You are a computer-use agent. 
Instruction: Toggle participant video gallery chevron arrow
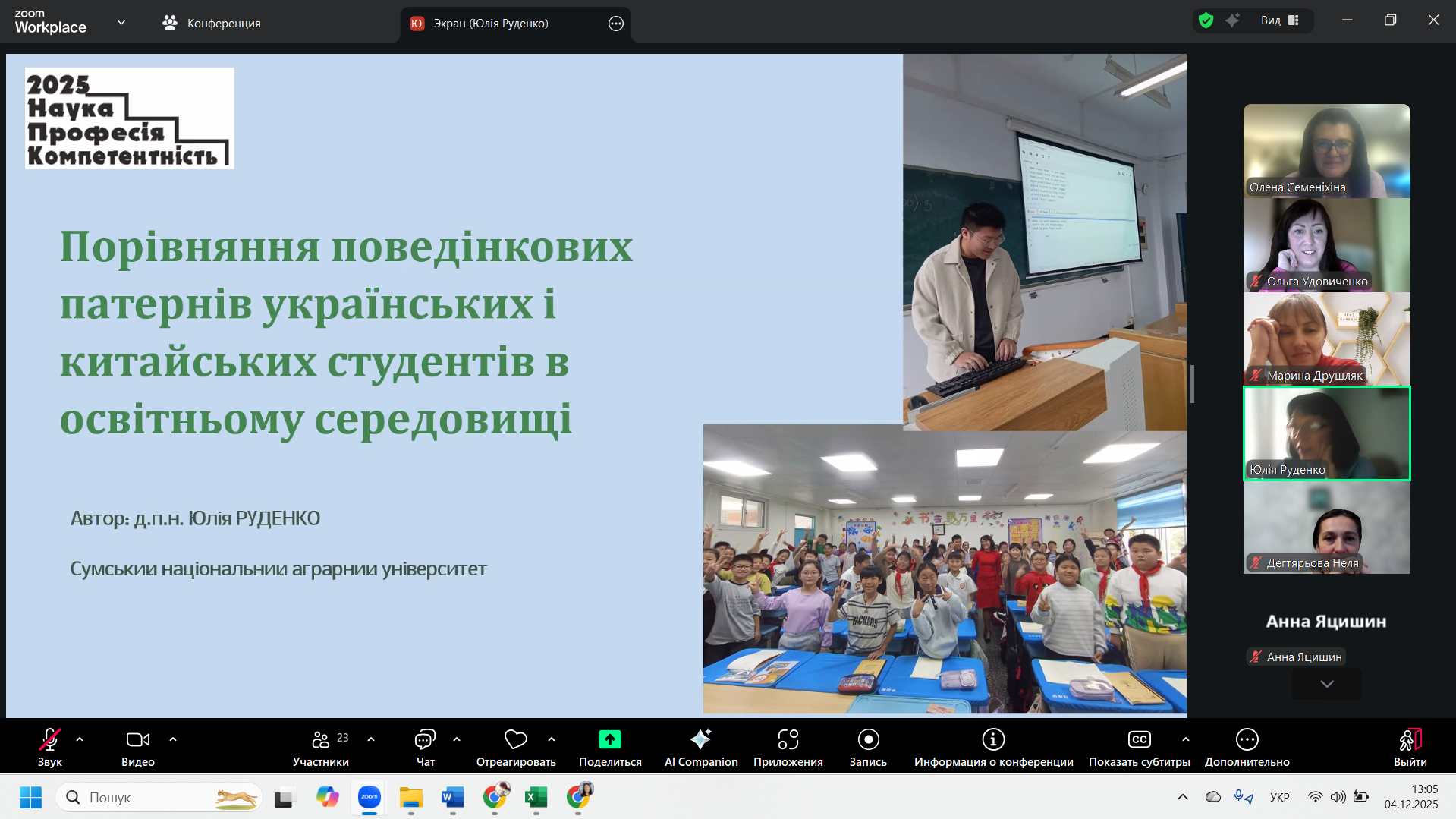1325,684
